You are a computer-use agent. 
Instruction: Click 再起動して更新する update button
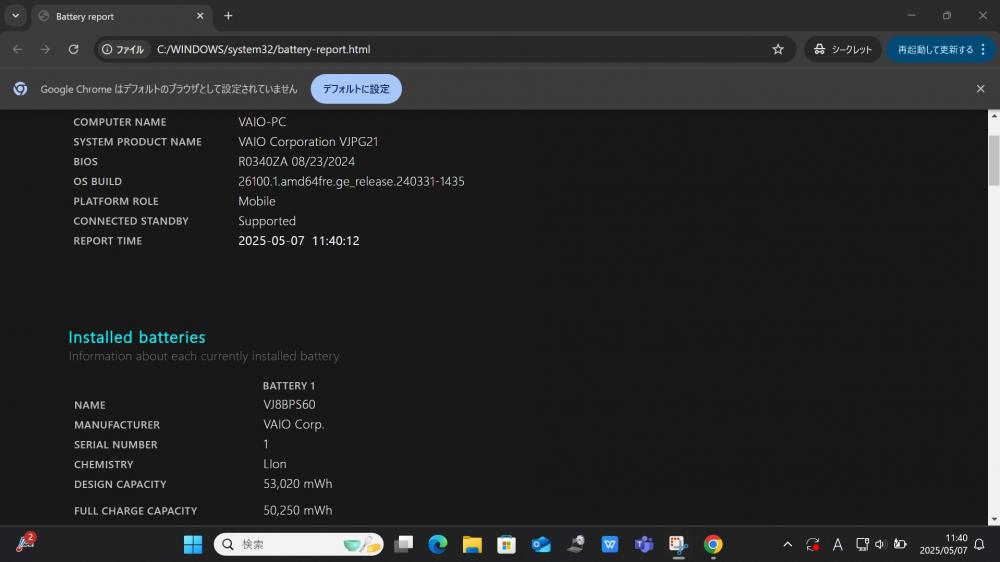[936, 49]
